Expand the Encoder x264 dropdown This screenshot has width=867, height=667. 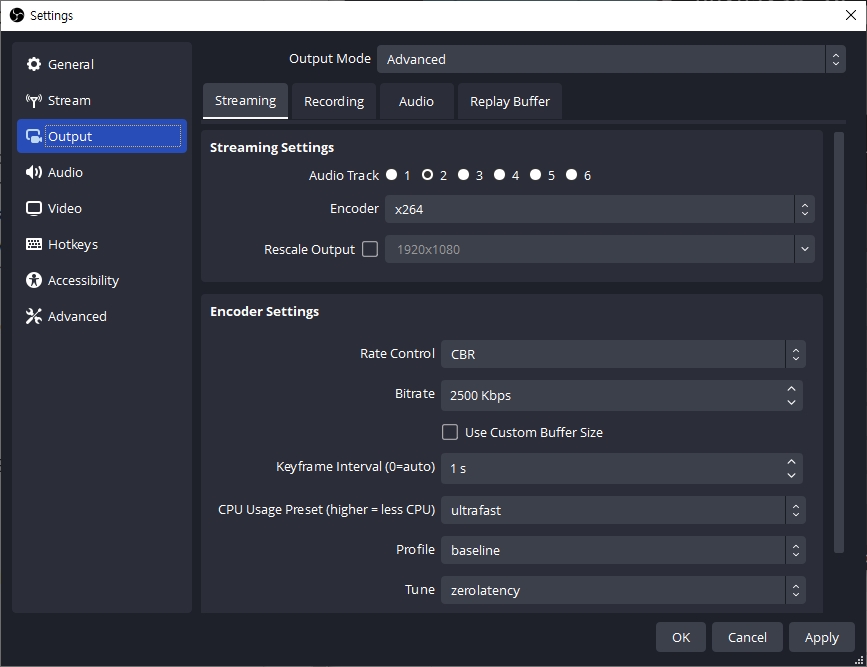pyautogui.click(x=599, y=209)
